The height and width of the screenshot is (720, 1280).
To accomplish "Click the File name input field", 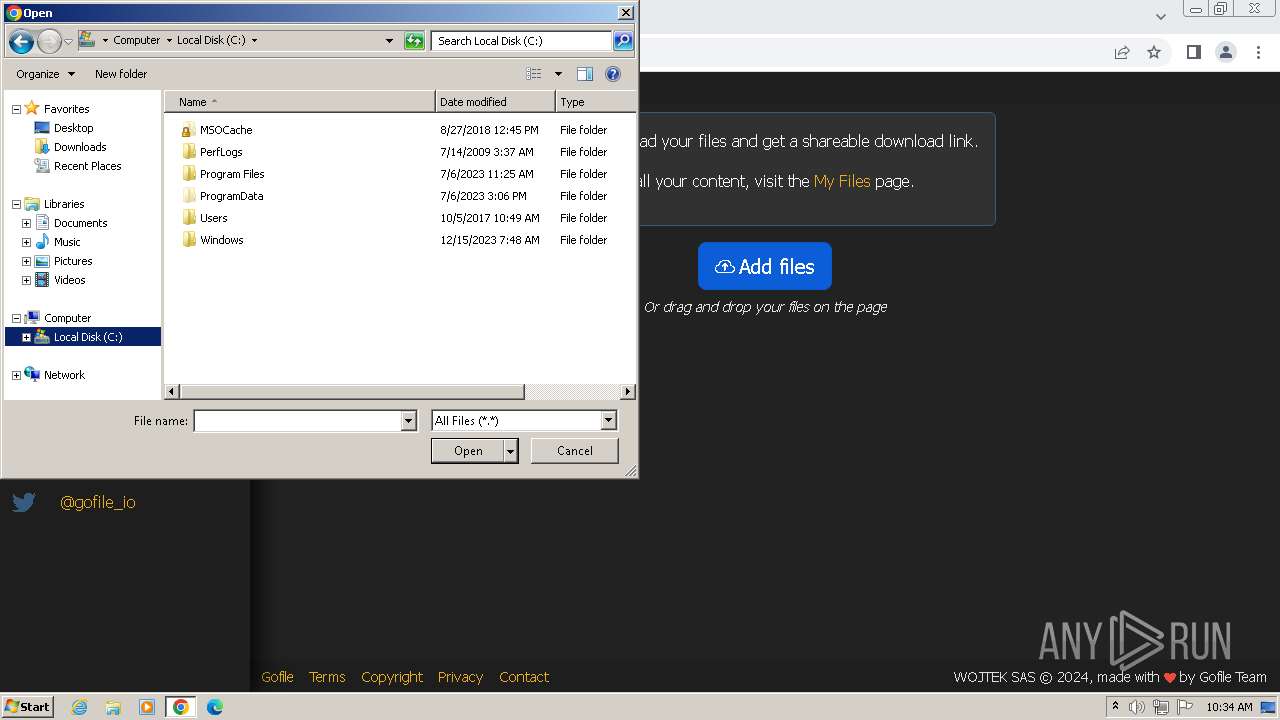I will [x=297, y=421].
